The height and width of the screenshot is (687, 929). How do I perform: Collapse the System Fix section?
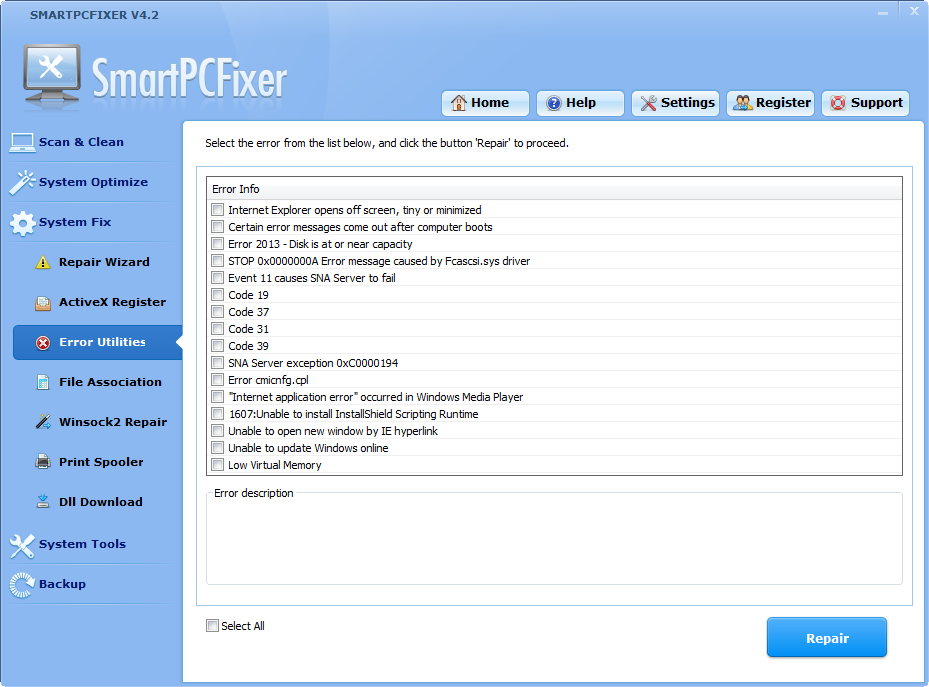tap(75, 222)
